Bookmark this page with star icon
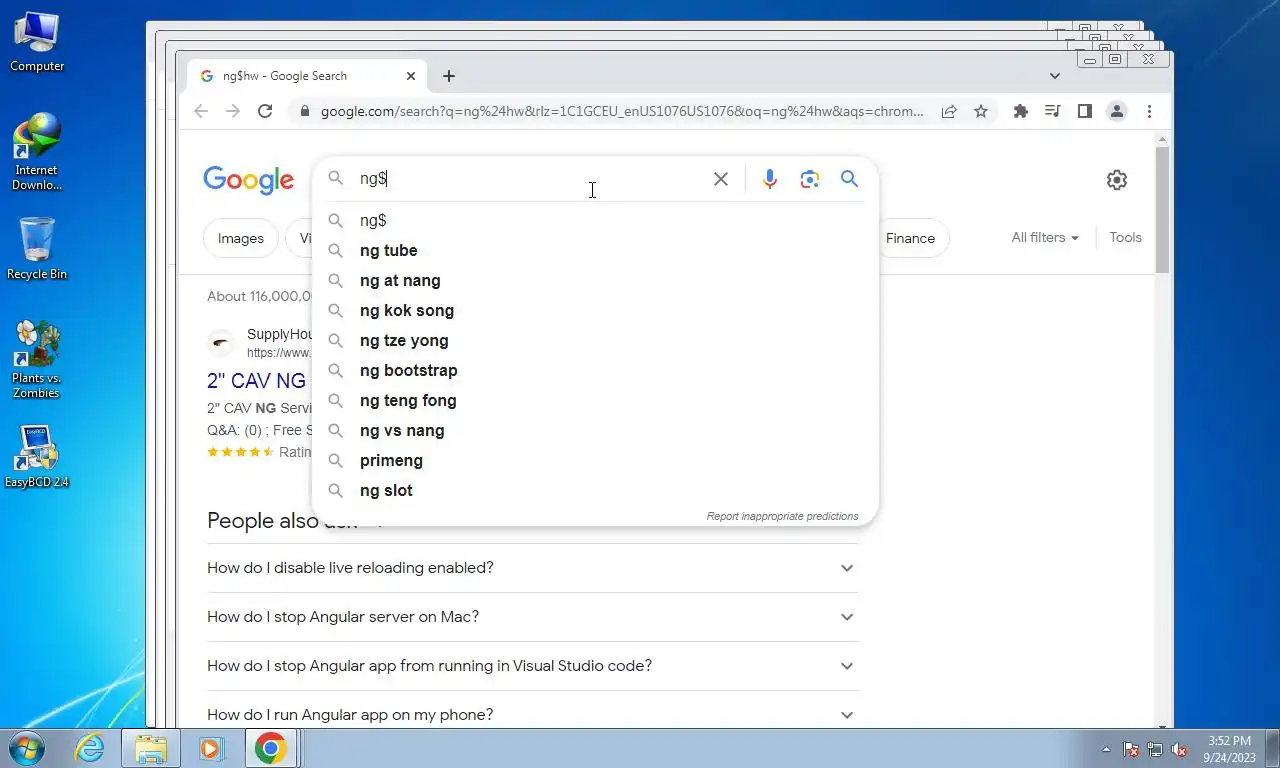Viewport: 1280px width, 768px height. (981, 111)
